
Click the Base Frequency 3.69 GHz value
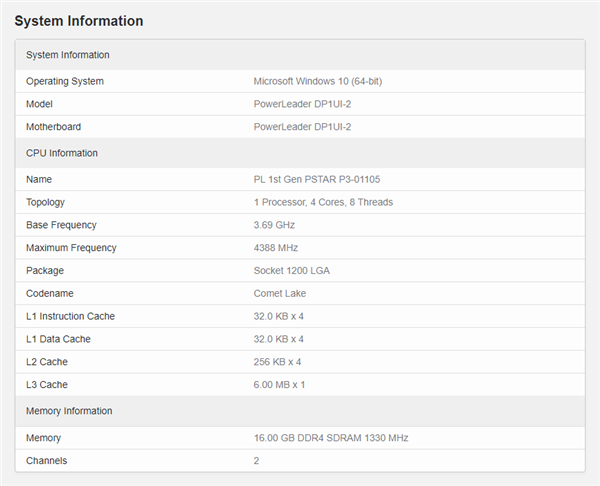click(x=276, y=225)
